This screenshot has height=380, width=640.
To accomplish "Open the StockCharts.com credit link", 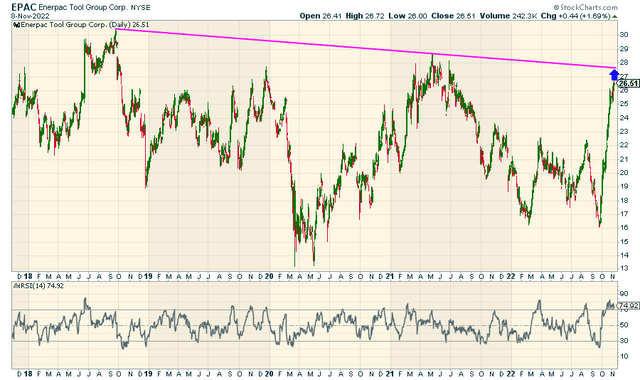I will pos(585,7).
